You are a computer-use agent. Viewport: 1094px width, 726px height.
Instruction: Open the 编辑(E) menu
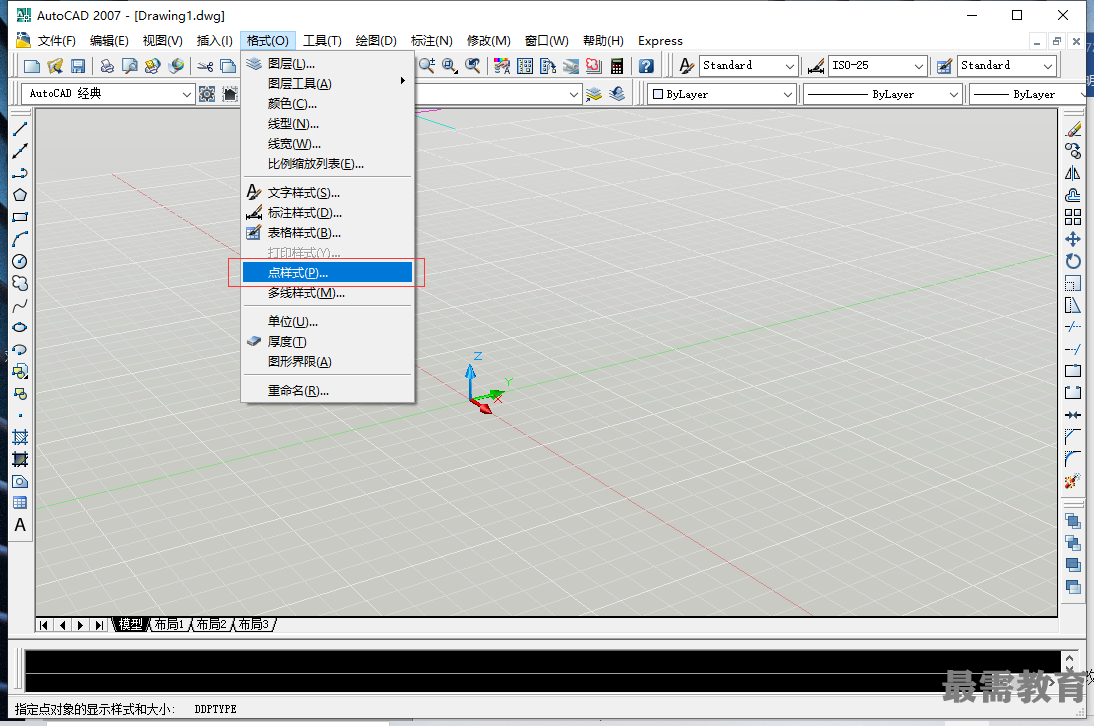click(110, 40)
